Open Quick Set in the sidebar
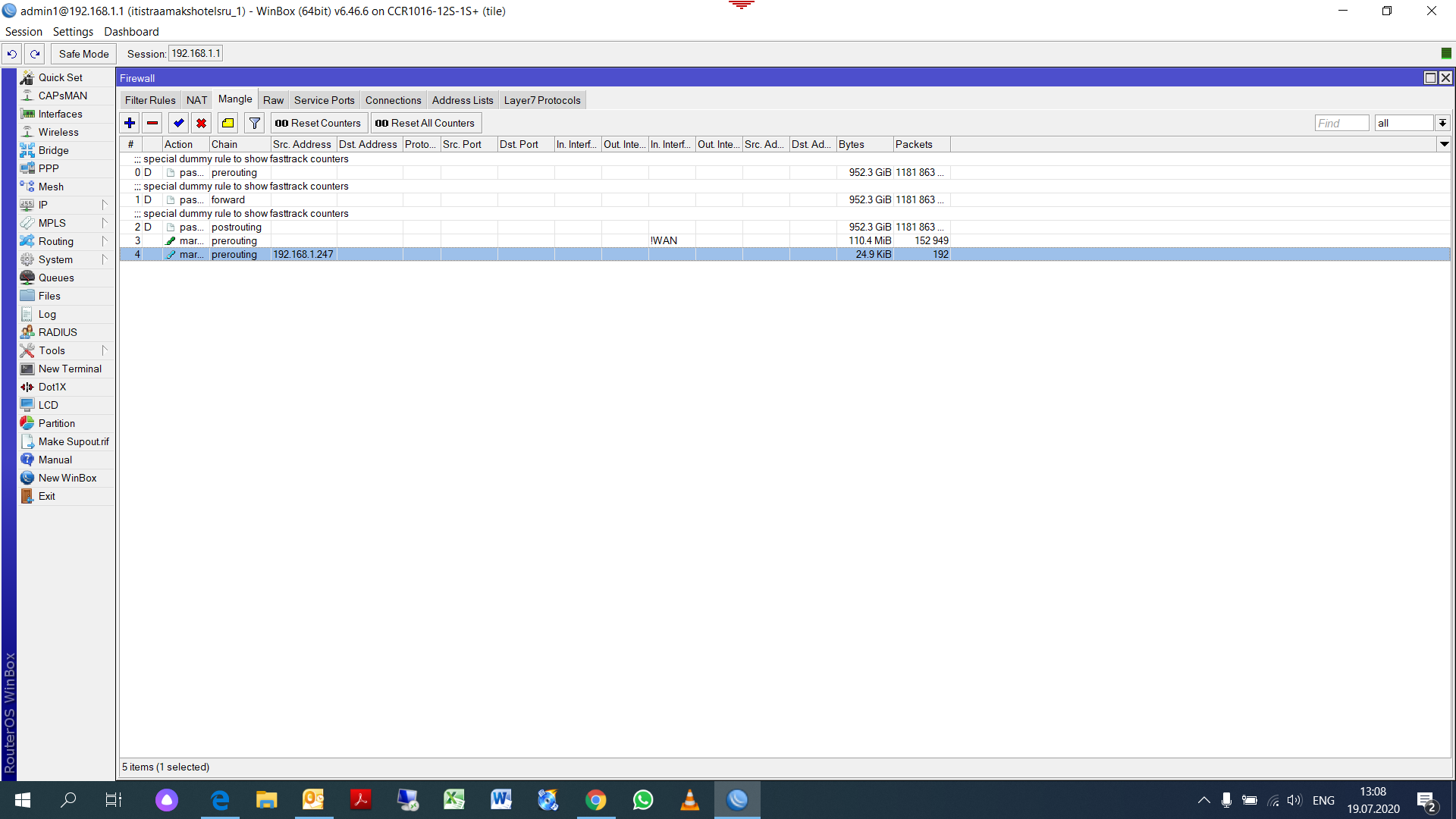 click(x=66, y=77)
